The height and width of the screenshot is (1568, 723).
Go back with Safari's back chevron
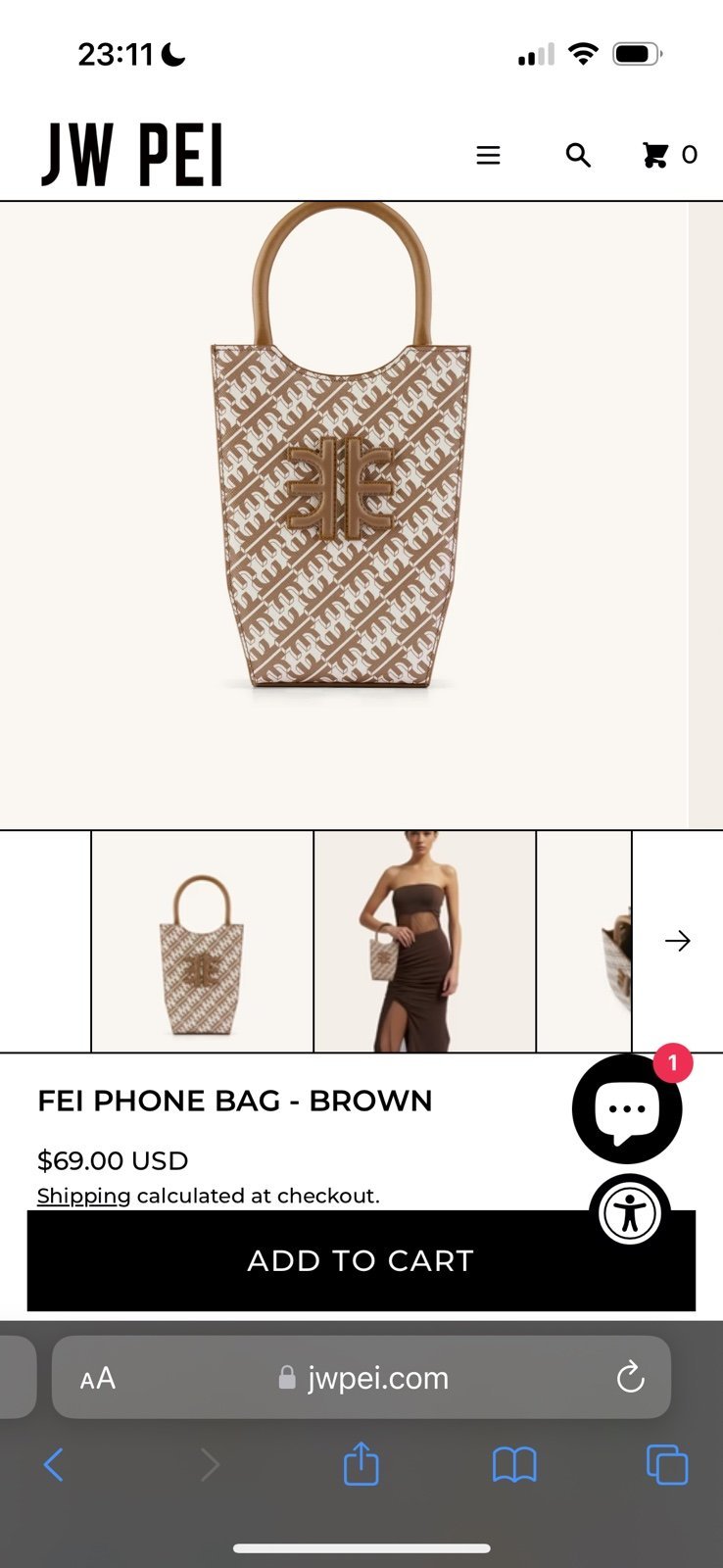point(54,1465)
